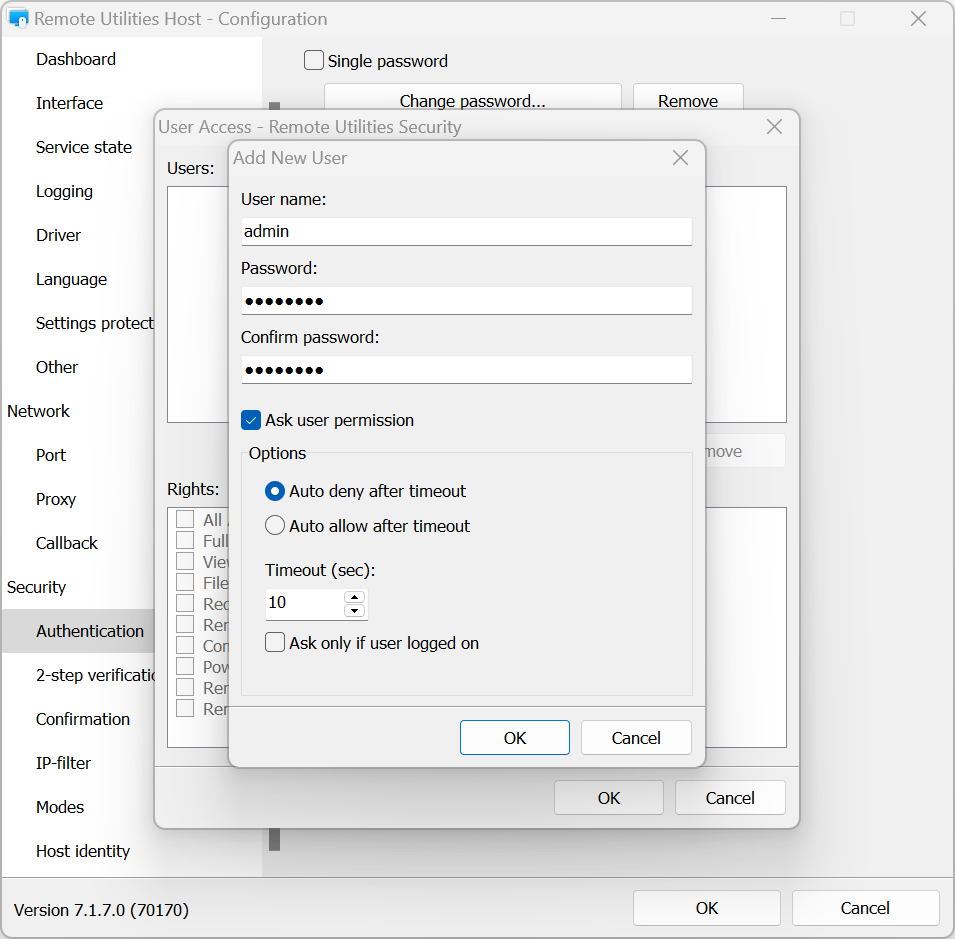Decrease timeout using the down spinner arrow
The height and width of the screenshot is (939, 955).
pyautogui.click(x=354, y=610)
